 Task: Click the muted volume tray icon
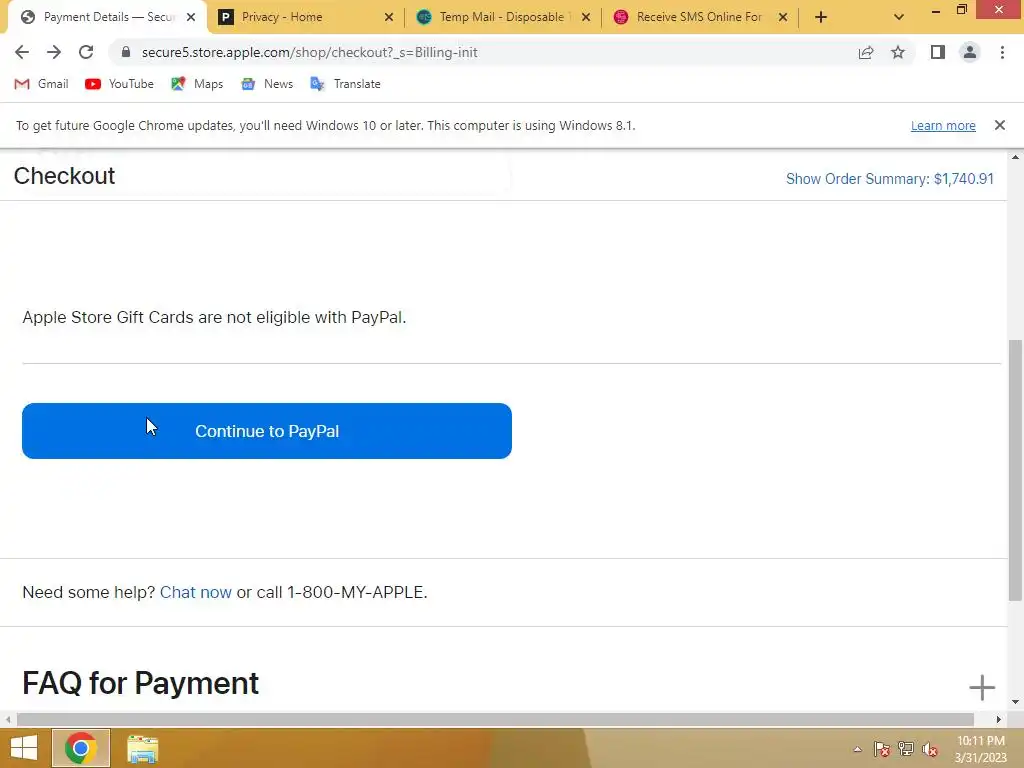[x=930, y=749]
